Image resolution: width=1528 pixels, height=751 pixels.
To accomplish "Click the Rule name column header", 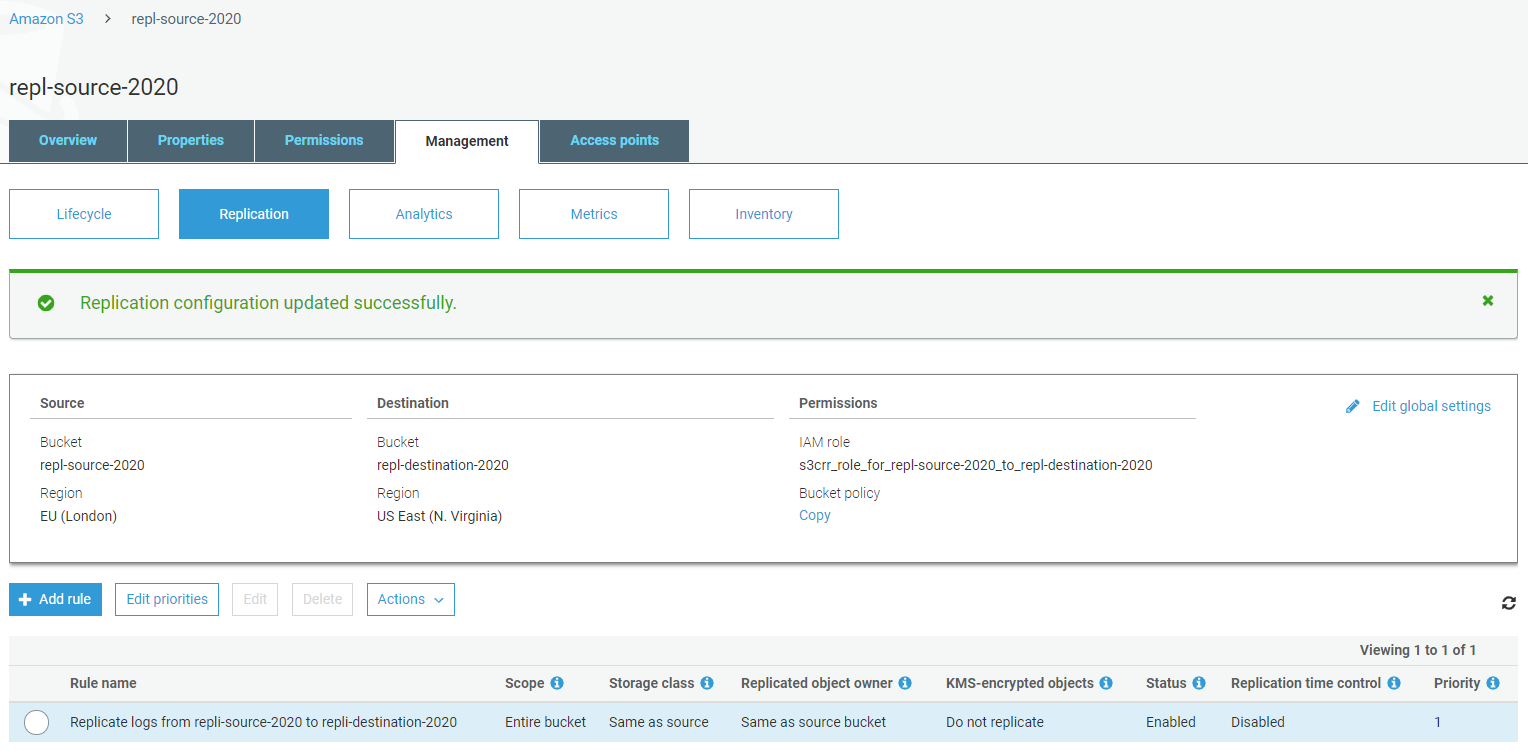I will [103, 683].
